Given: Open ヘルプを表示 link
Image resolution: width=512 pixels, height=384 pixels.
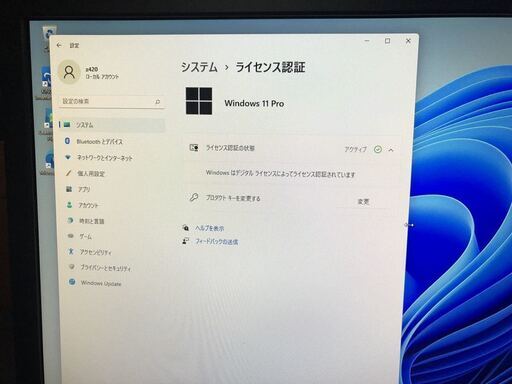Looking at the screenshot, I should (209, 228).
